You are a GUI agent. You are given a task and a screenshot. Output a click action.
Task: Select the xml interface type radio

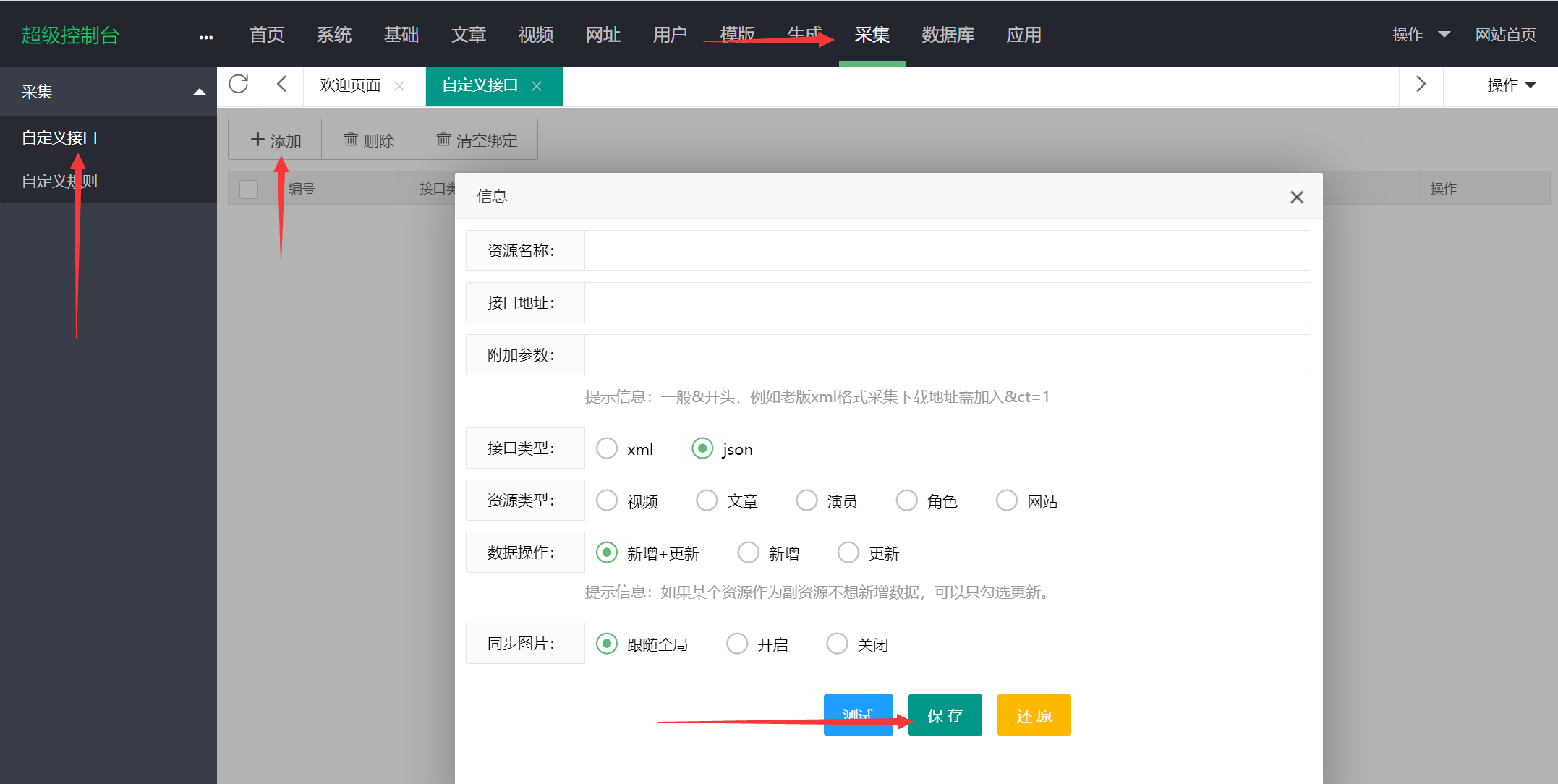tap(607, 448)
